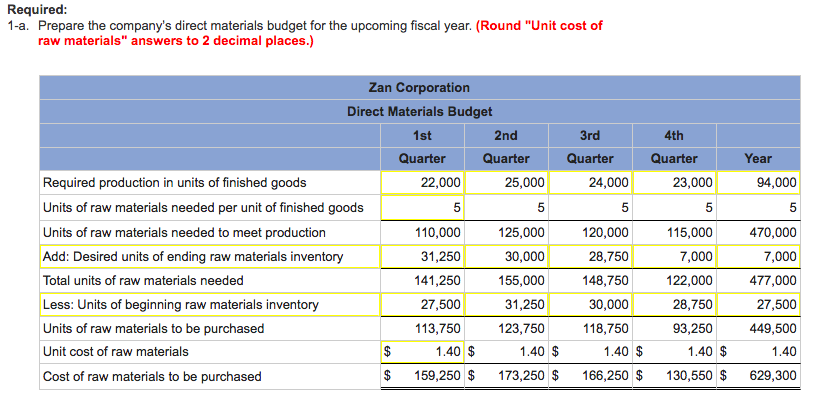Click the value 125,000 in 2nd Quarter
This screenshot has width=826, height=408.
(x=523, y=232)
